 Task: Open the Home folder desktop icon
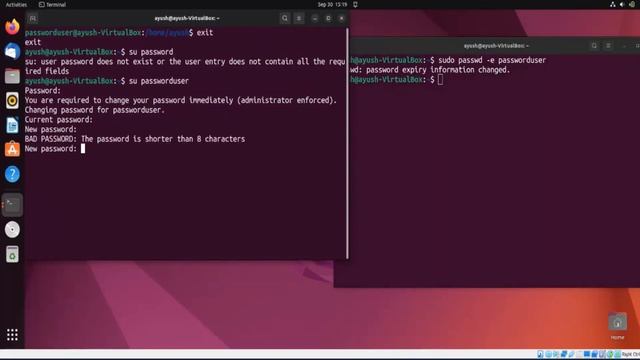pyautogui.click(x=617, y=326)
